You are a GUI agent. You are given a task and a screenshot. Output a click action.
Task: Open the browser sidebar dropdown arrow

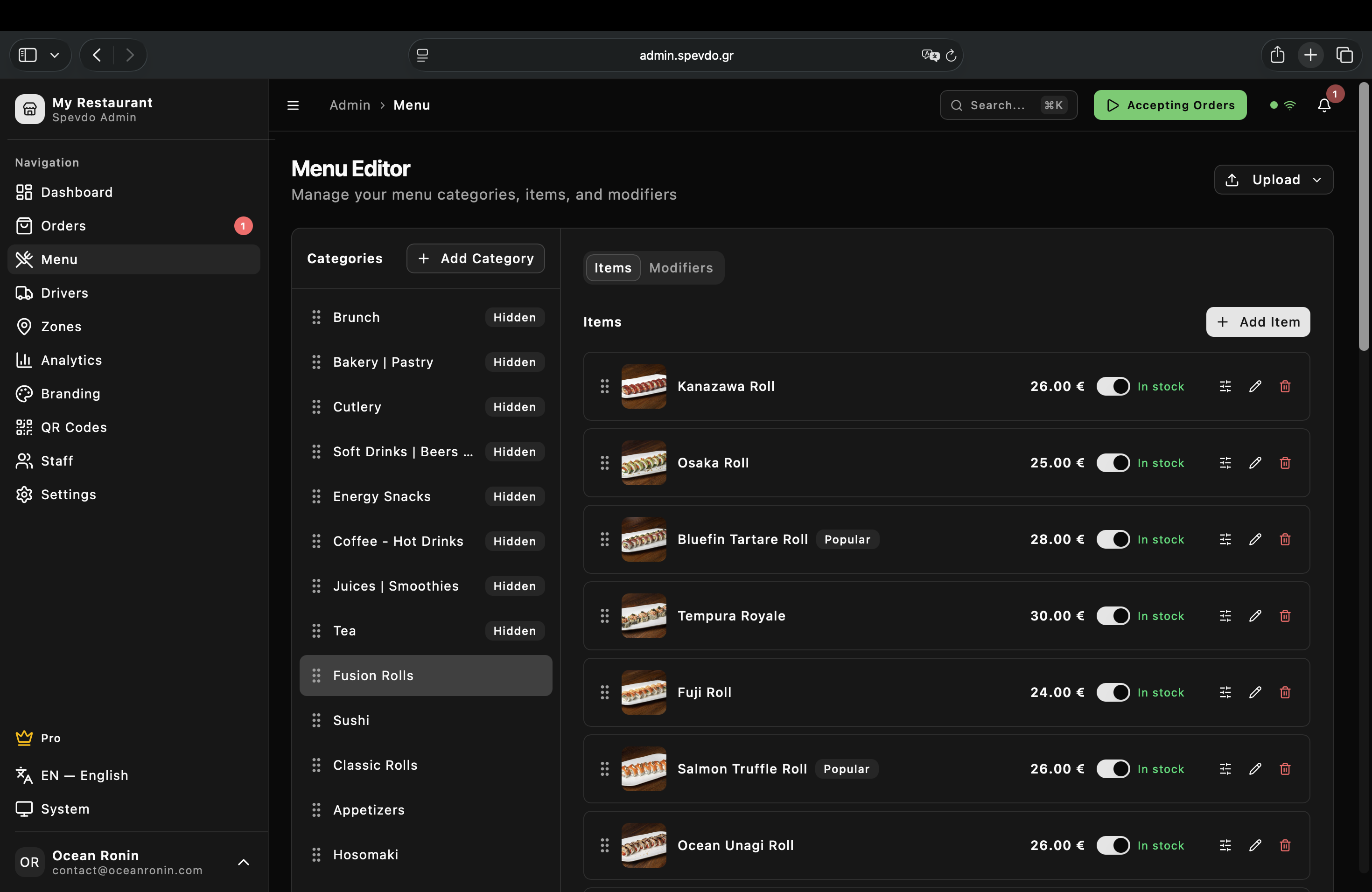55,55
